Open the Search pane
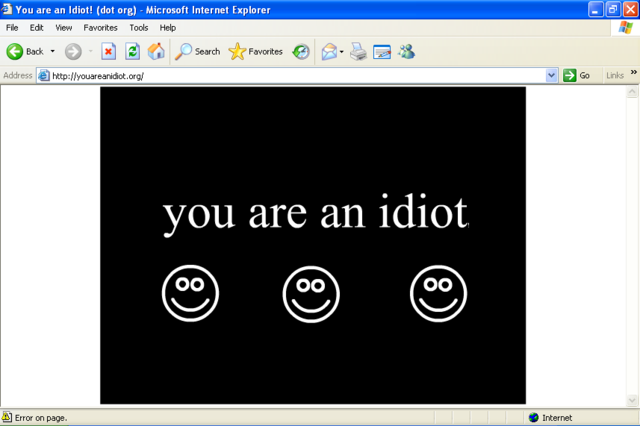Image resolution: width=640 pixels, height=426 pixels. 198,51
